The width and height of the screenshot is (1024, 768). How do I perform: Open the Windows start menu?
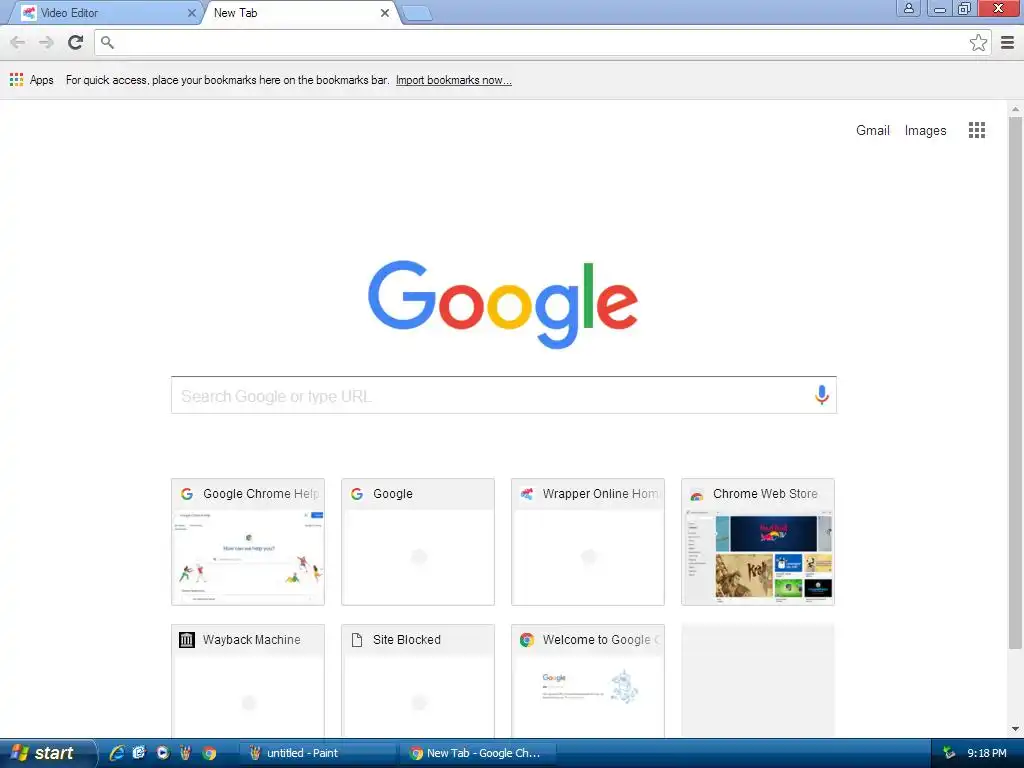pyautogui.click(x=46, y=753)
